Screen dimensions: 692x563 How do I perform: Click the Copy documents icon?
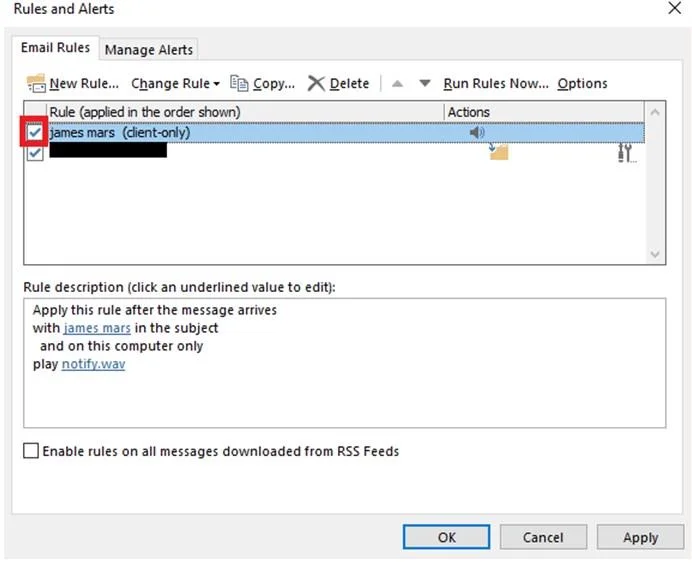239,83
